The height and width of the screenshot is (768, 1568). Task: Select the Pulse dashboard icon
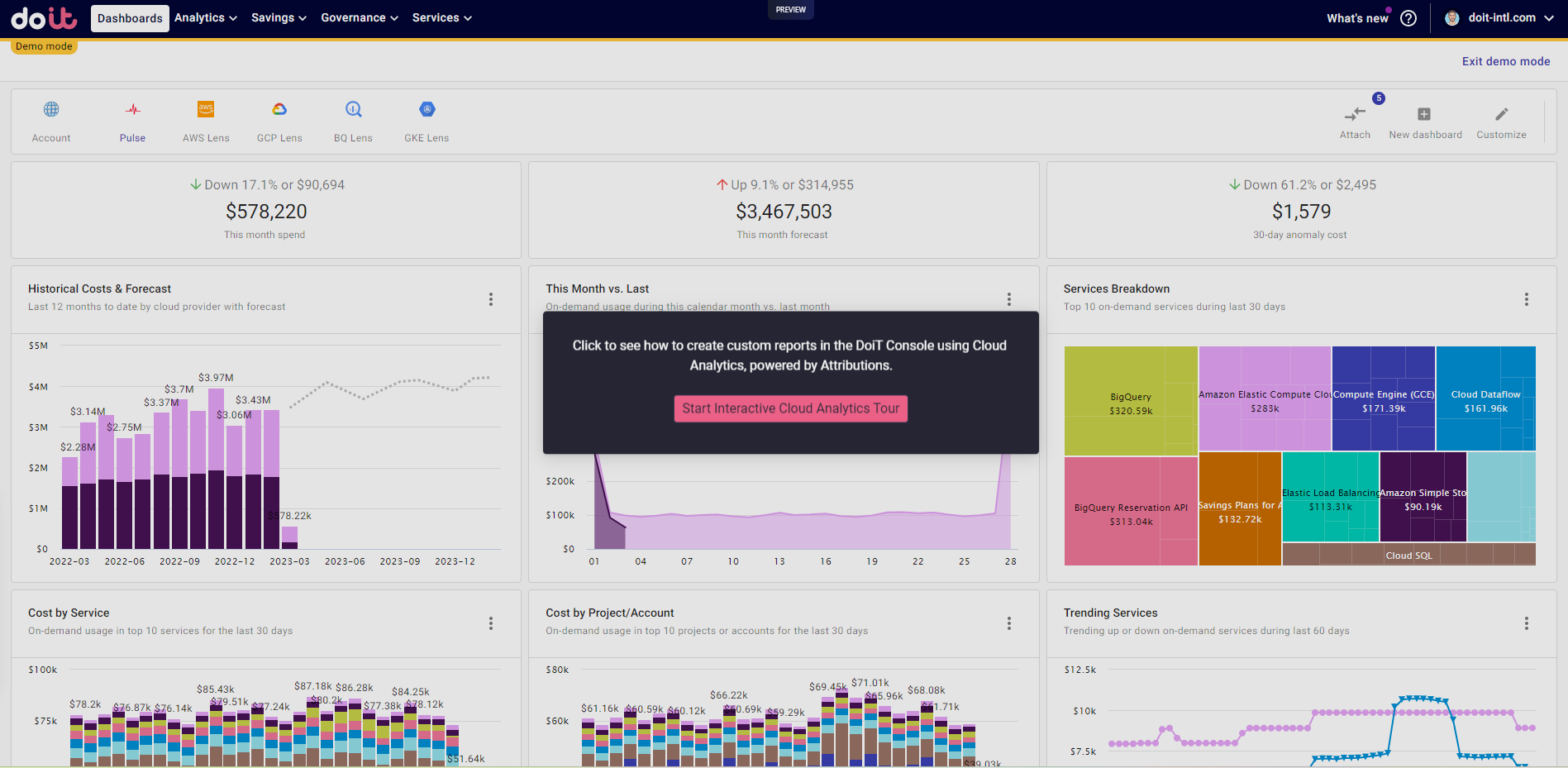132,109
